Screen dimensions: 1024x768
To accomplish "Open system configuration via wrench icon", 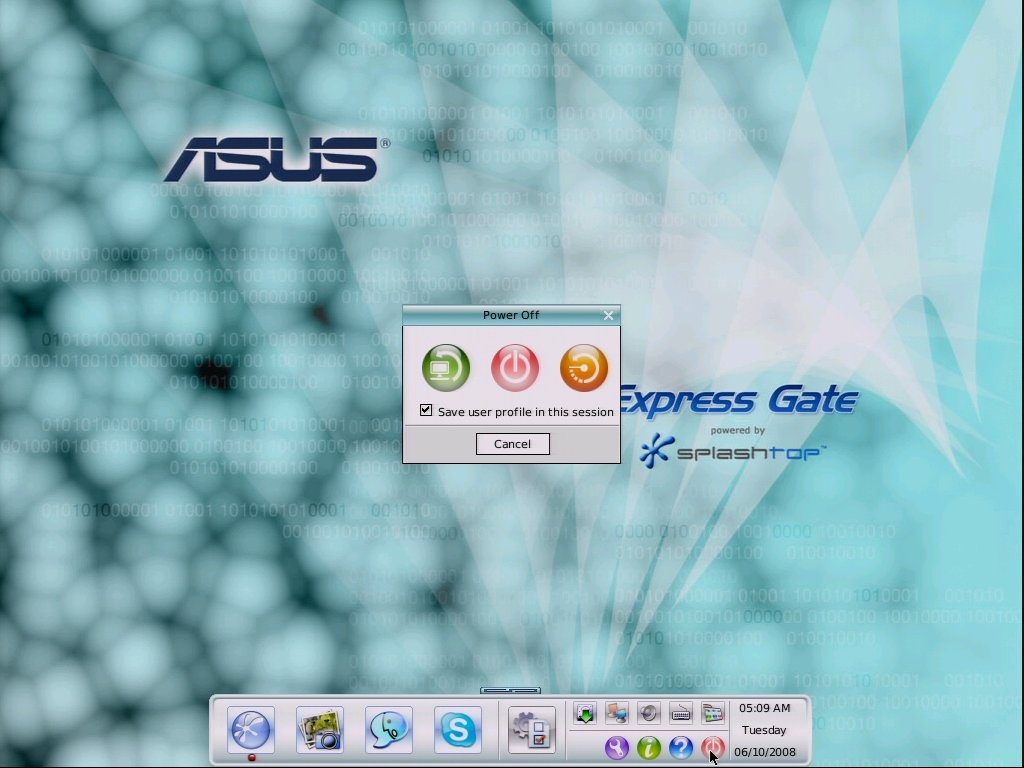I will pos(617,747).
